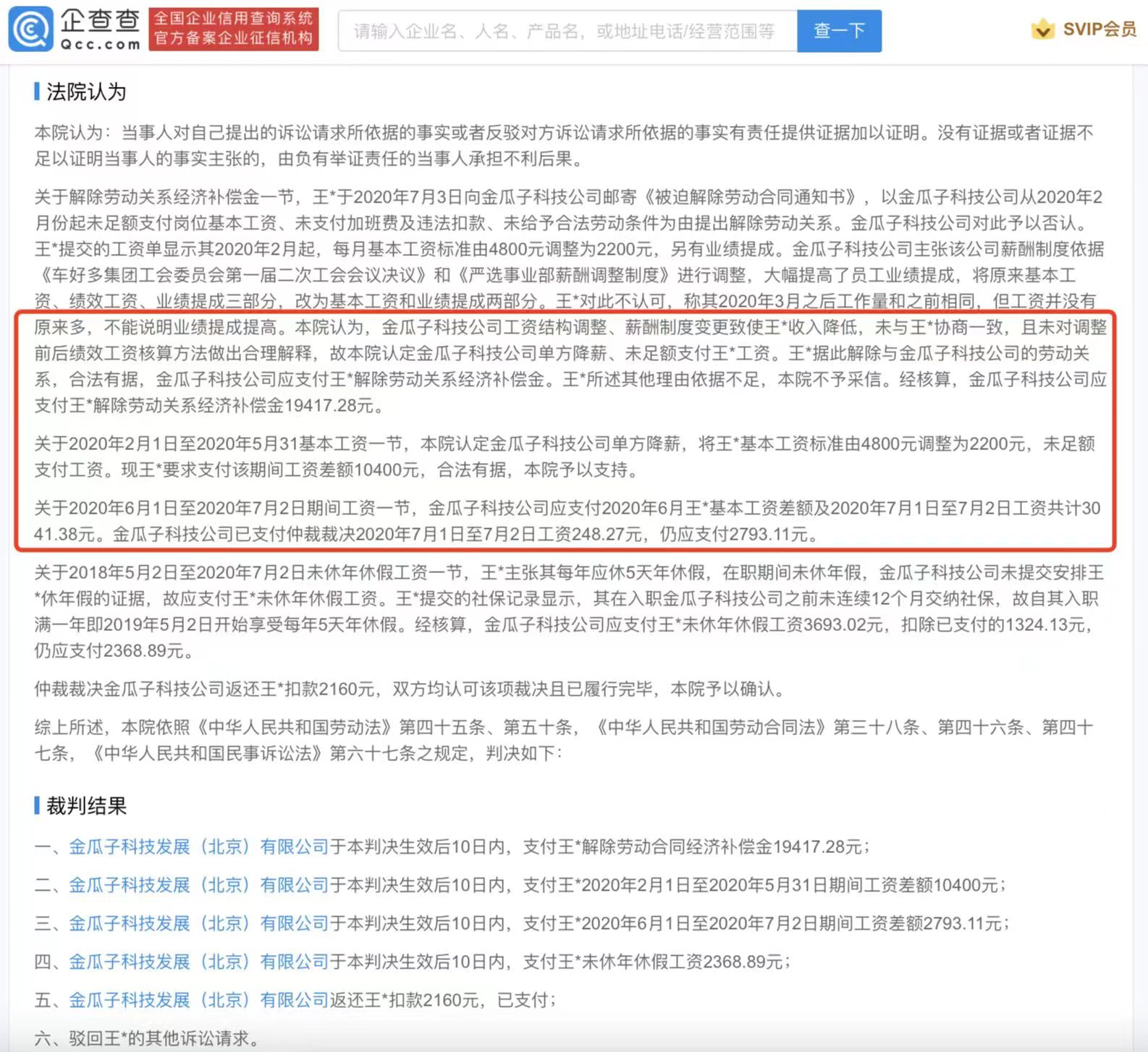
Task: Click the 法院认为 section heading
Action: 86,92
